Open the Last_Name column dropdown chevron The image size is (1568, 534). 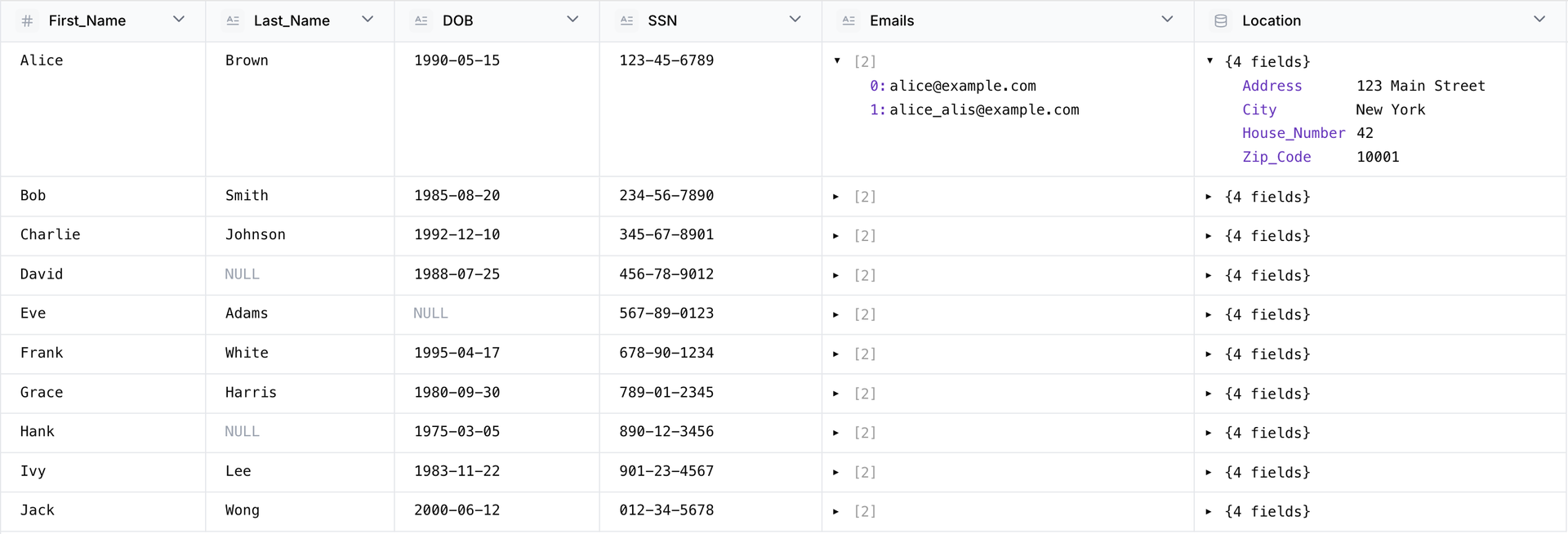[367, 20]
